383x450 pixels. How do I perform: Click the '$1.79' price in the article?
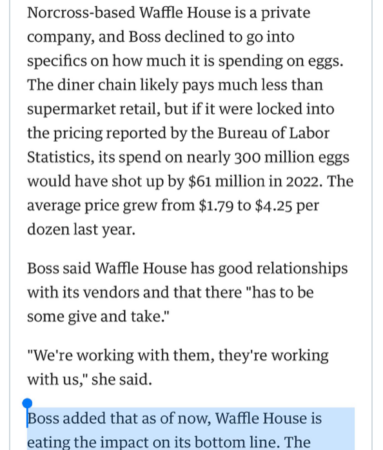pyautogui.click(x=216, y=206)
